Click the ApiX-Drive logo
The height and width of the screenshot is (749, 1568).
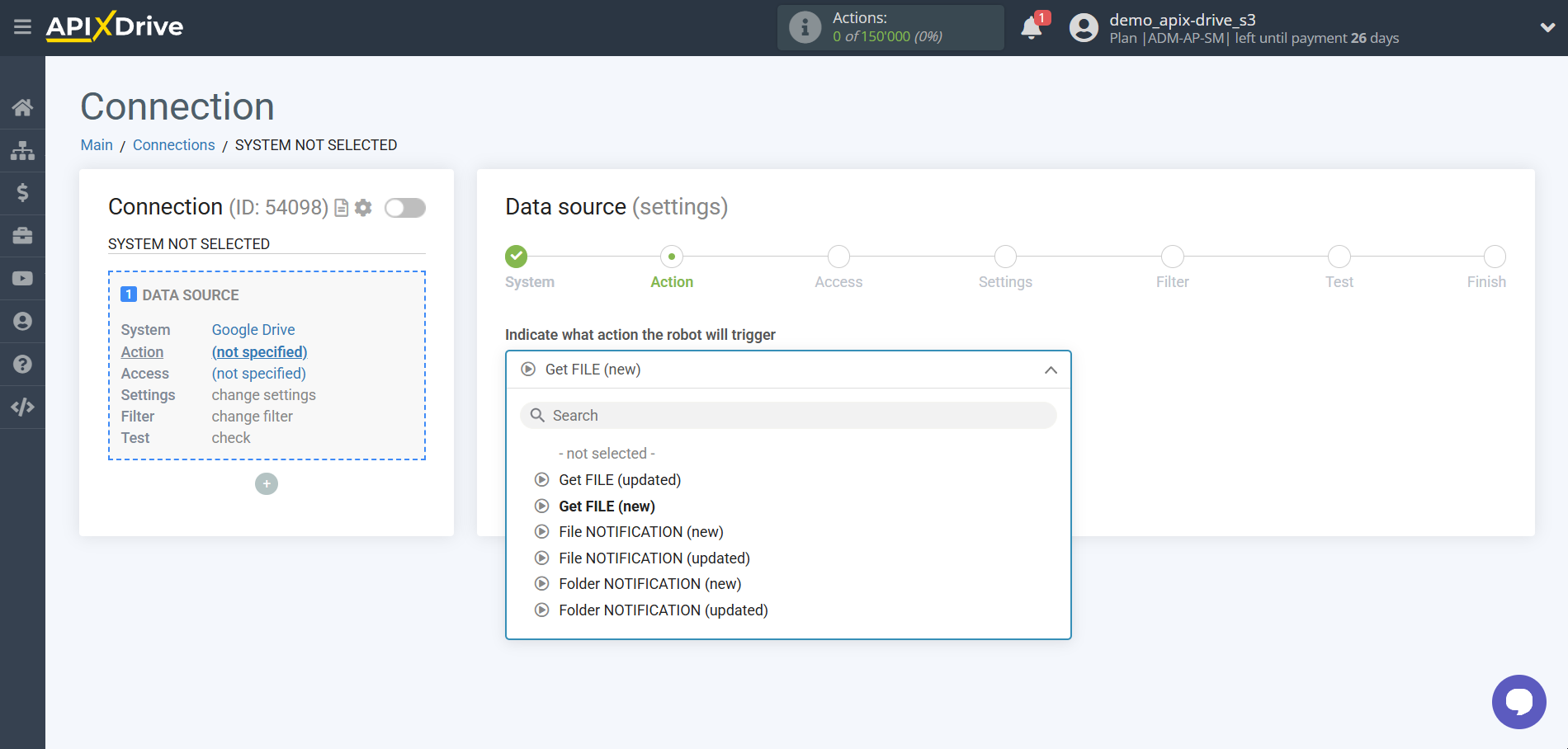115,26
